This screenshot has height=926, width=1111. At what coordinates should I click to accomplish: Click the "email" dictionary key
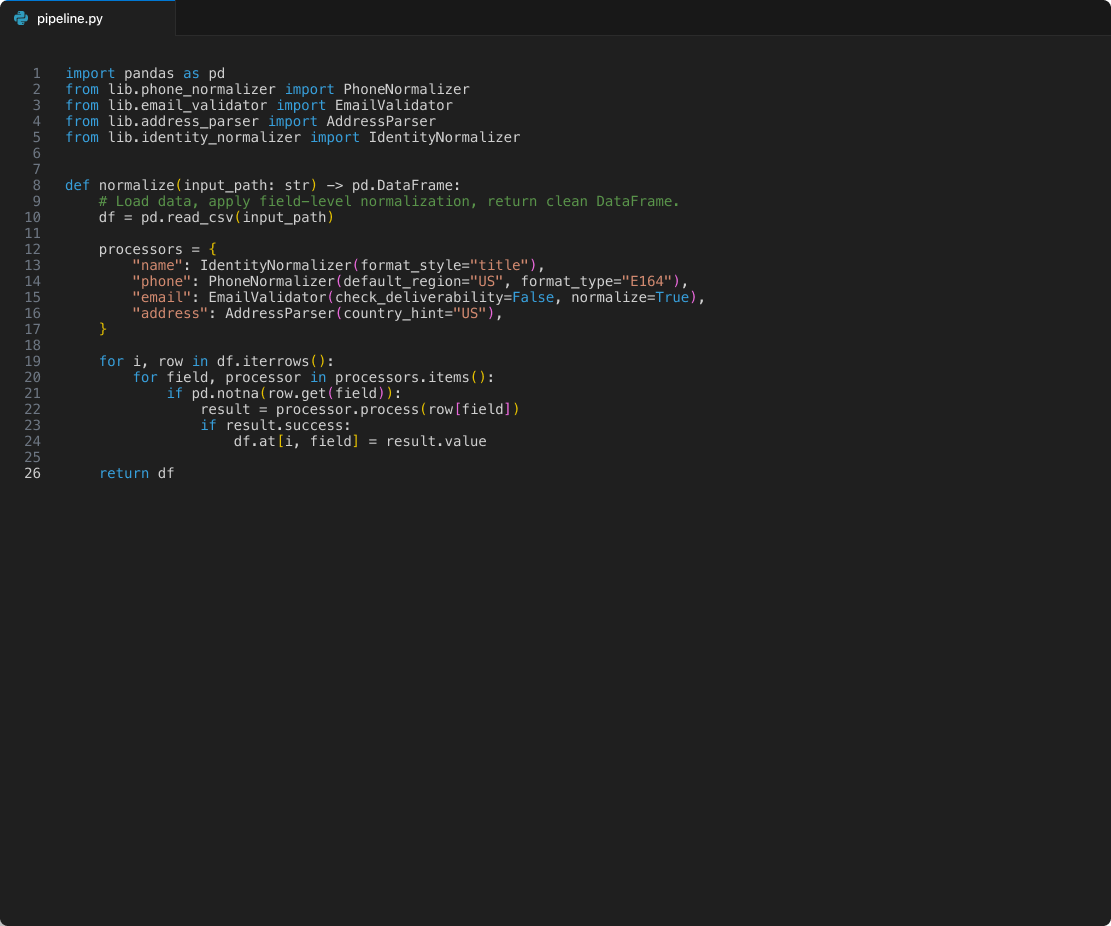[x=162, y=298]
